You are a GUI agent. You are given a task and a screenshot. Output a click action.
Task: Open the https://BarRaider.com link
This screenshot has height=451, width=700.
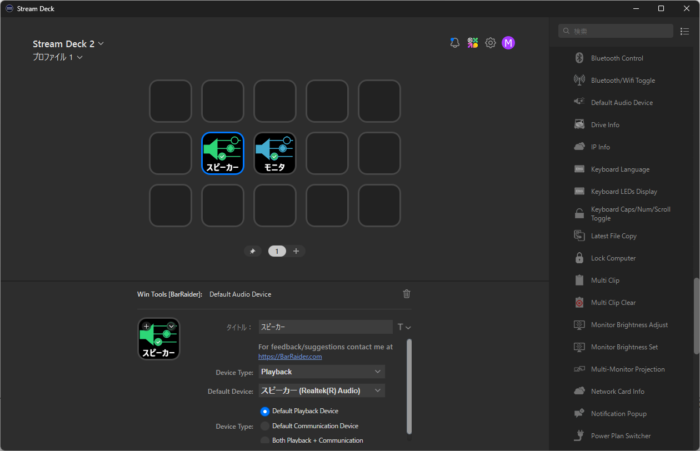click(290, 356)
